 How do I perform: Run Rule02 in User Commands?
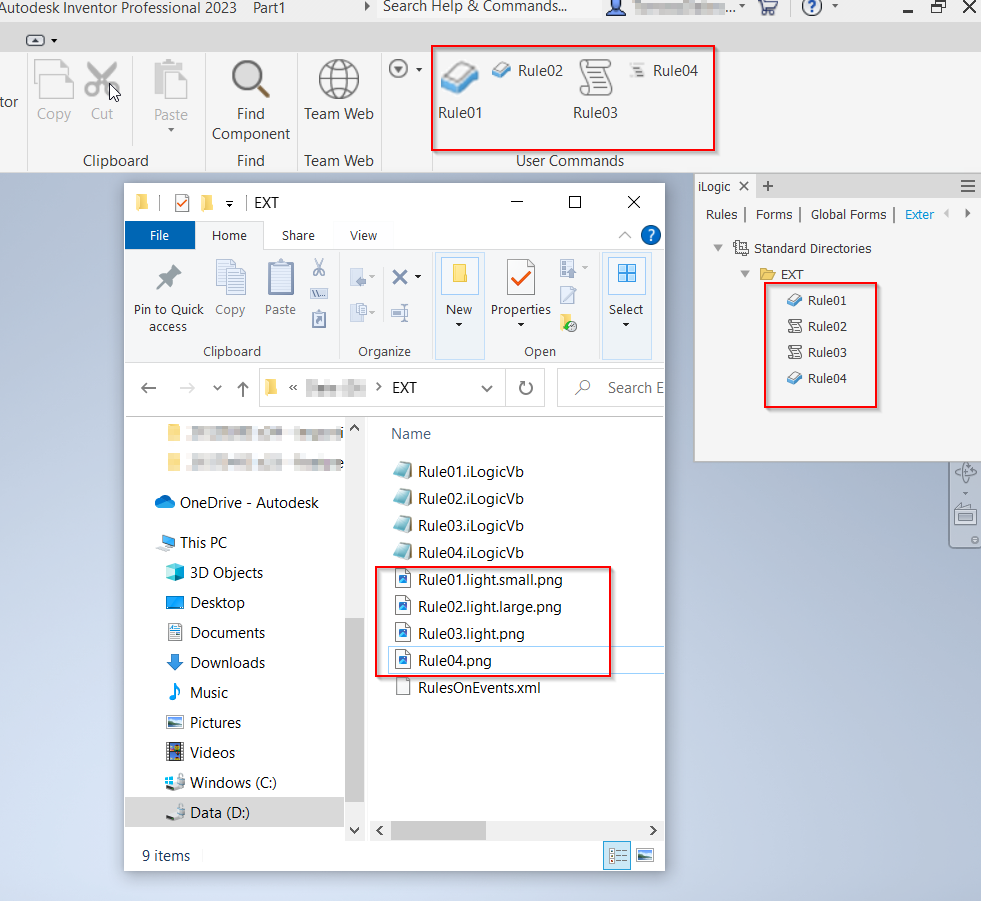tap(528, 70)
